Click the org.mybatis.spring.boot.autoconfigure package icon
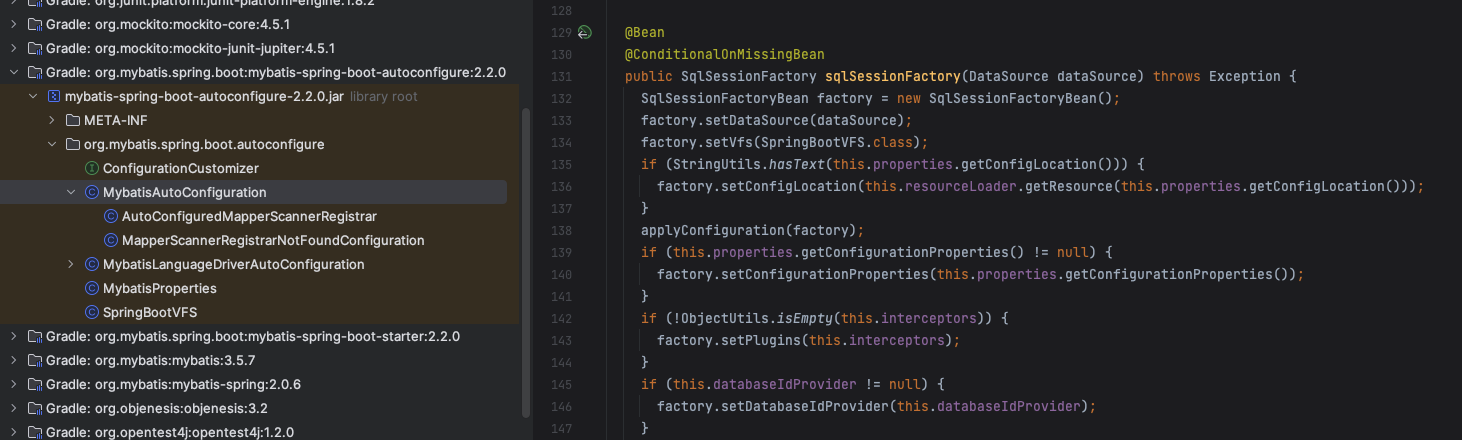Viewport: 1462px width, 440px height. tap(73, 144)
